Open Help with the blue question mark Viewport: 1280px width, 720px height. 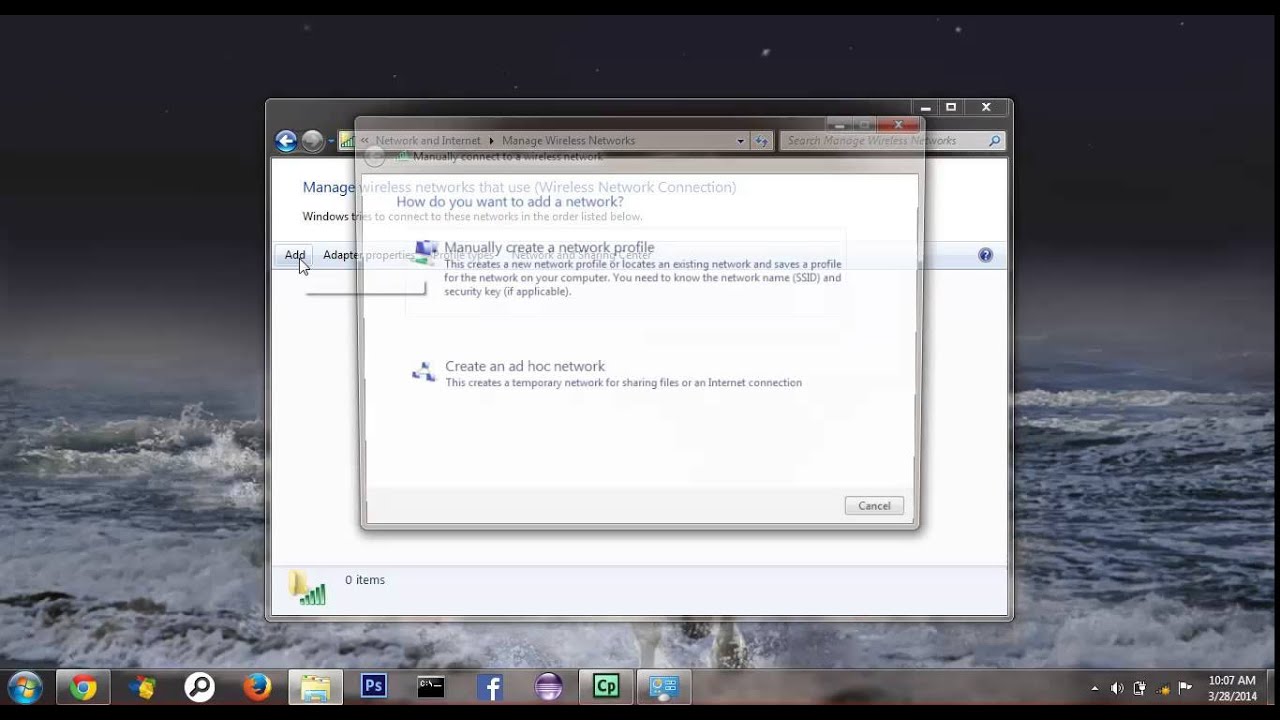pyautogui.click(x=986, y=255)
